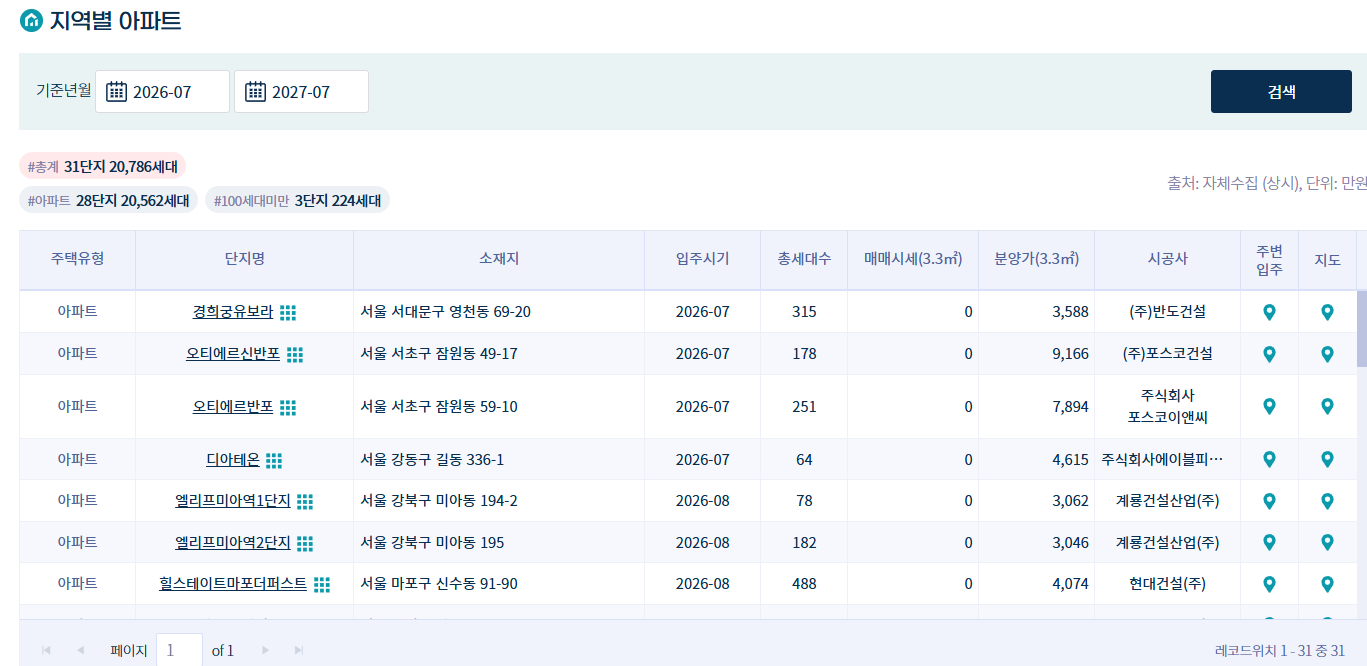Open 지도 map pin for 경희궁유보라
Viewport: 1367px width, 666px height.
(x=1327, y=313)
